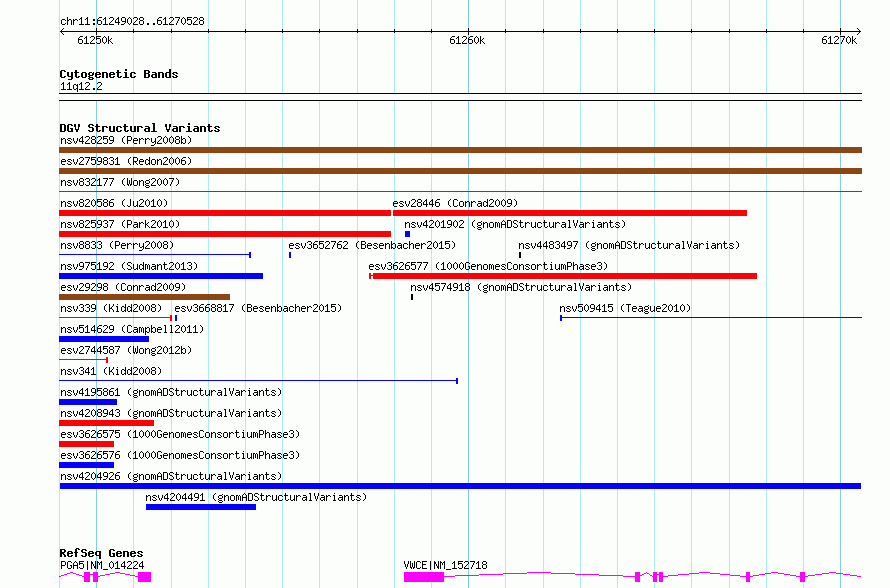
Task: Click the brown bar under esv2759831
Action: tap(460, 171)
